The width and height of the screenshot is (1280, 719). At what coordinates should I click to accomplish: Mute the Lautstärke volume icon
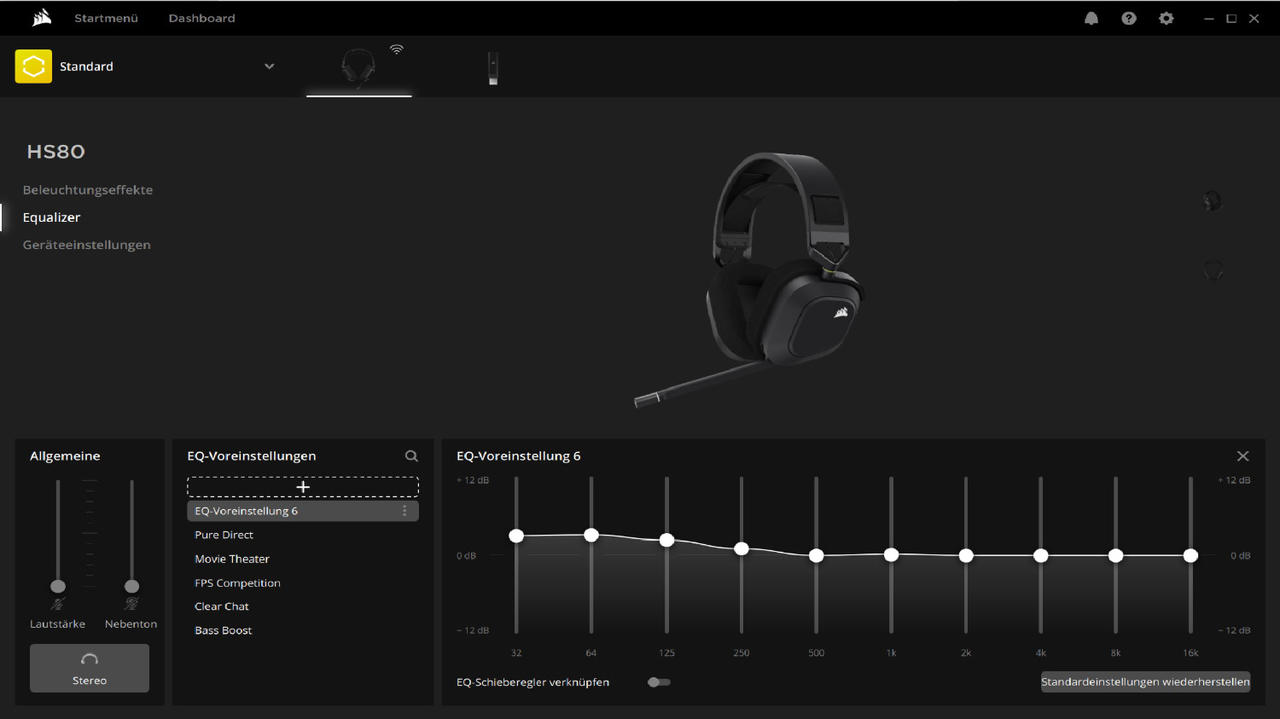click(x=58, y=604)
